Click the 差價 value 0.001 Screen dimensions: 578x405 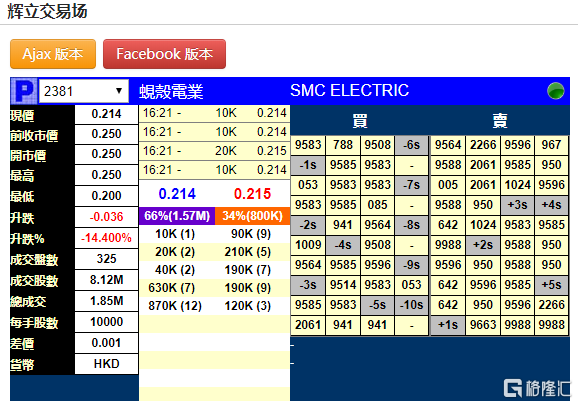pos(107,343)
